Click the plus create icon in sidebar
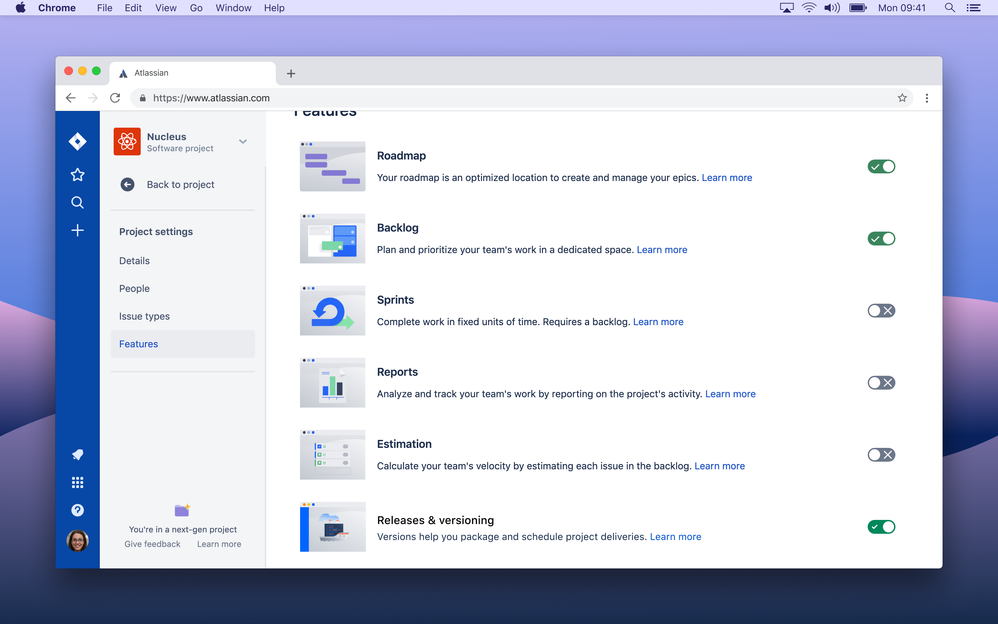Screen dimensions: 998x624 pos(77,230)
